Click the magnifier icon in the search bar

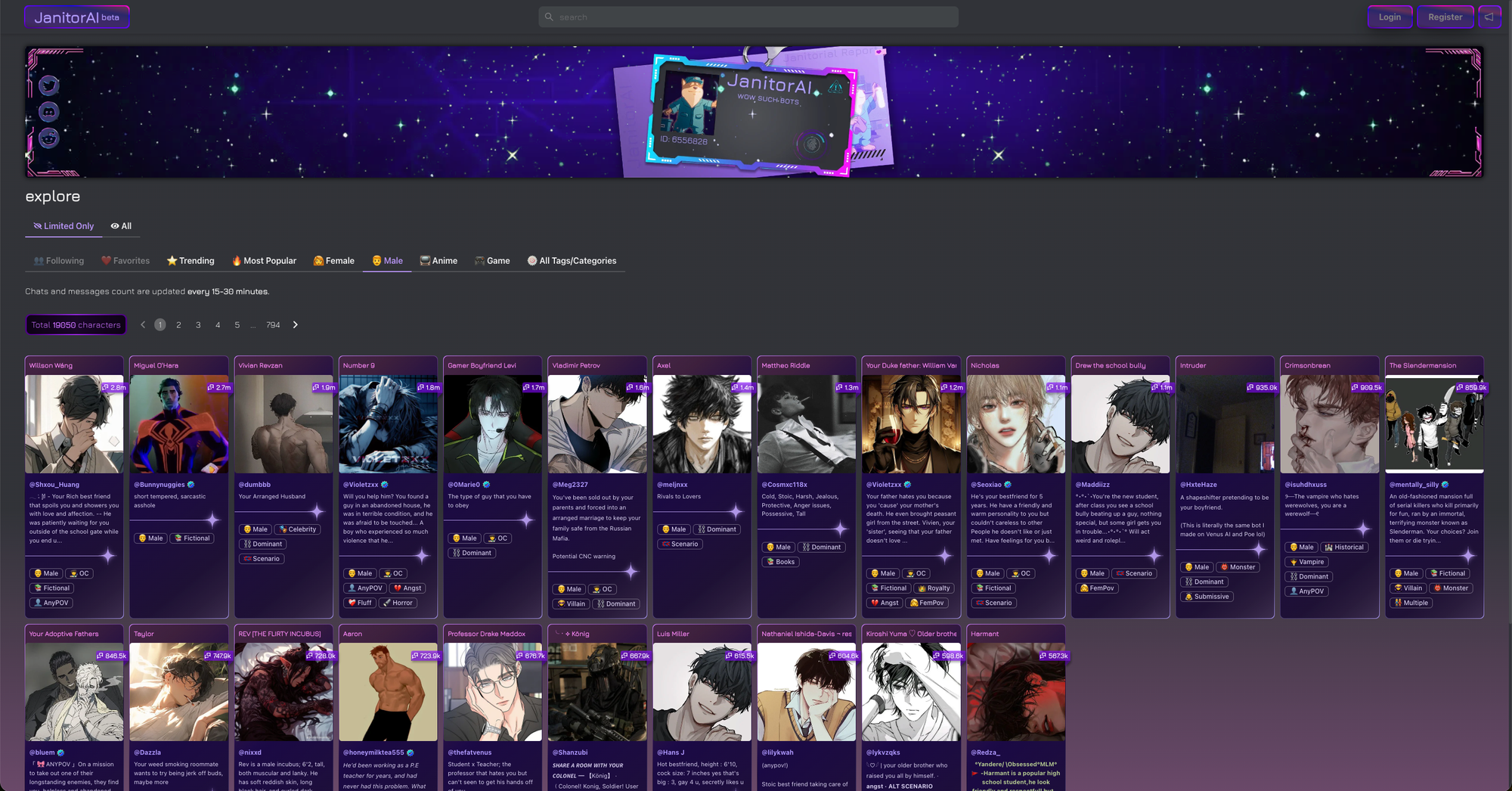[x=550, y=17]
